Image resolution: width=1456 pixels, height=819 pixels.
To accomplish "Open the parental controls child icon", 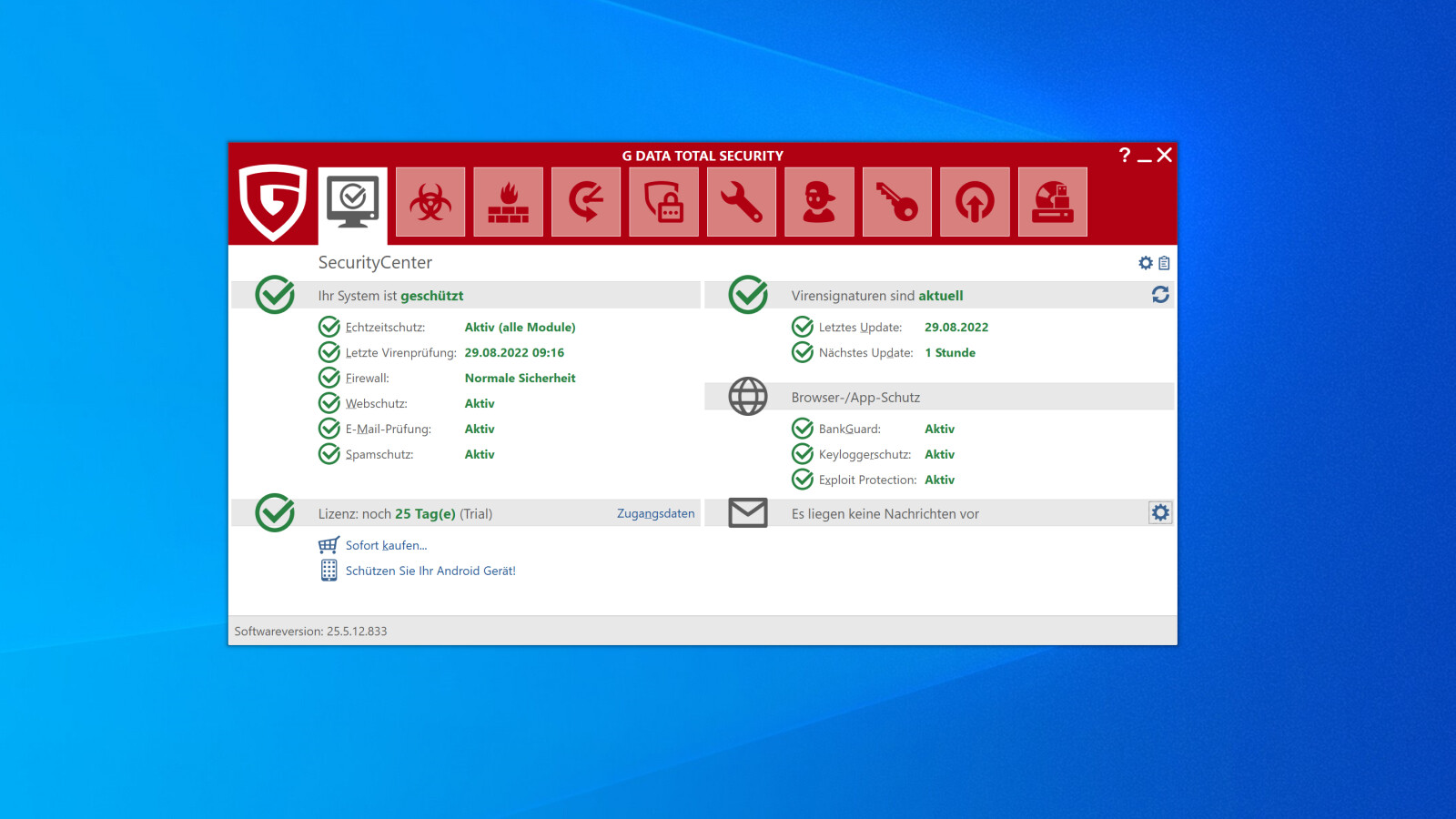I will click(x=819, y=202).
